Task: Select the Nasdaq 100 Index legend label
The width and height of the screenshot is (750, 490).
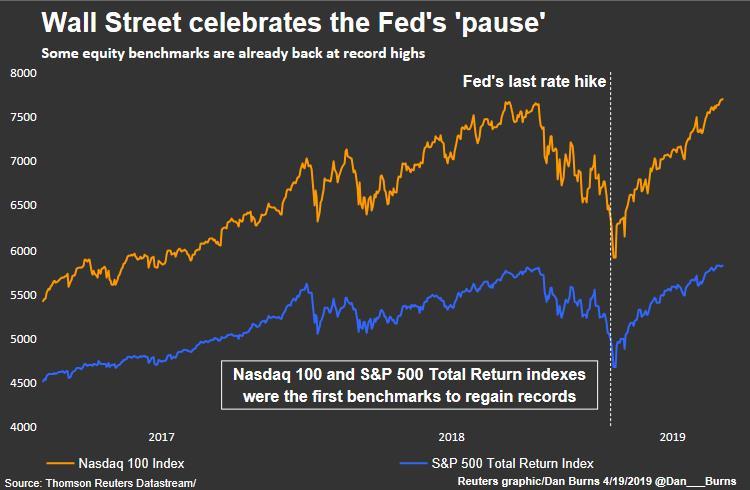Action: pos(131,463)
